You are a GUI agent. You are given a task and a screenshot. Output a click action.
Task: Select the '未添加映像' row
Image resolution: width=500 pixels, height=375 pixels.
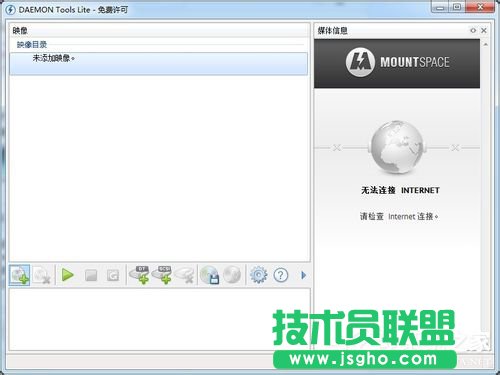(x=159, y=63)
